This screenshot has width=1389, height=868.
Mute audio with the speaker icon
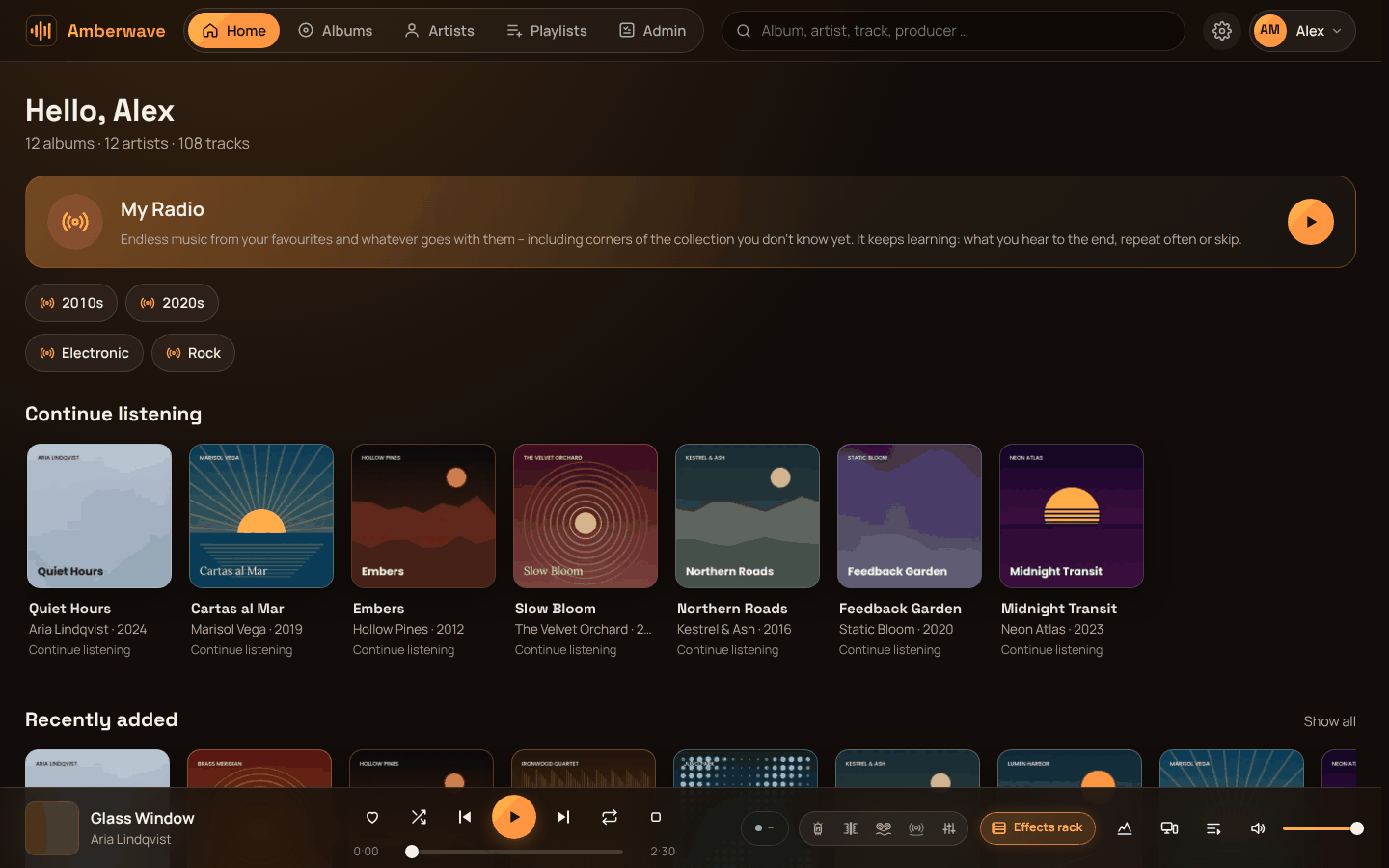click(x=1258, y=828)
